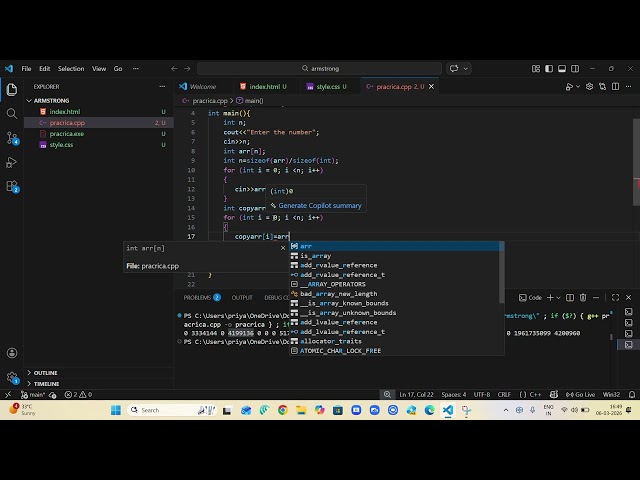The image size is (640, 480).
Task: Open the remote window status bar icon
Action: point(8,394)
